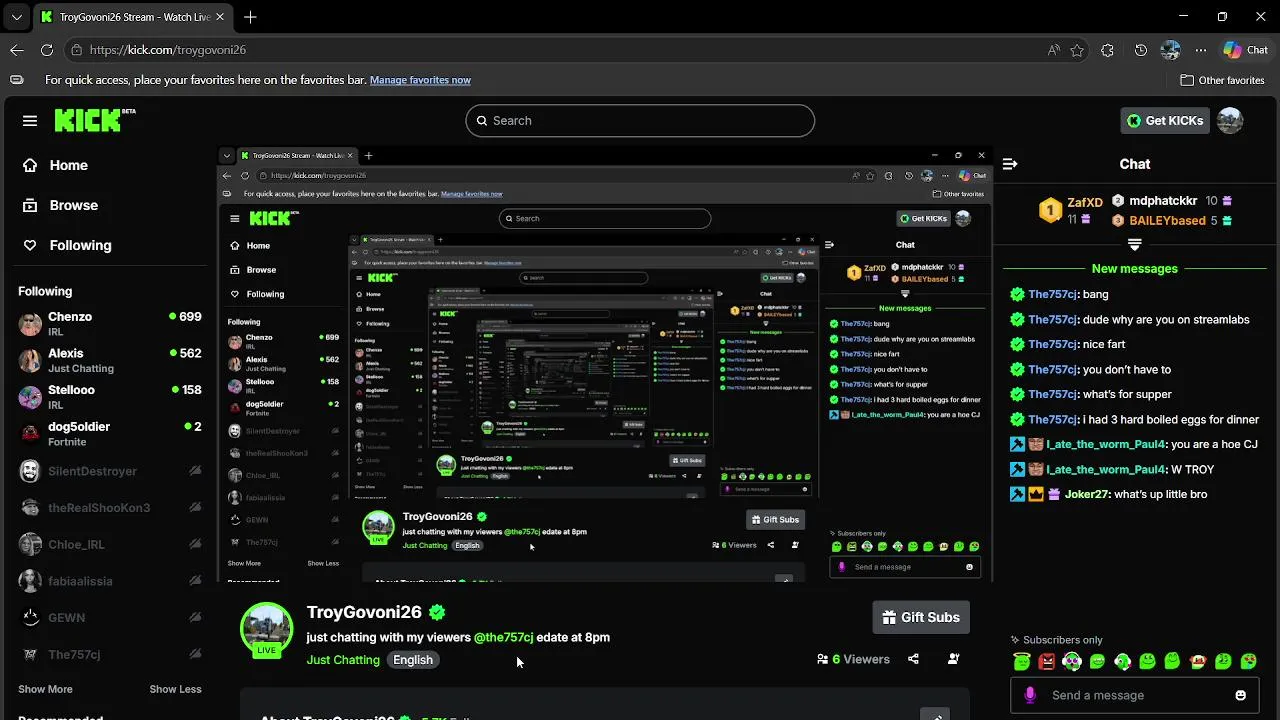The width and height of the screenshot is (1280, 720).
Task: Insert the angry red face emote
Action: coord(1046,661)
